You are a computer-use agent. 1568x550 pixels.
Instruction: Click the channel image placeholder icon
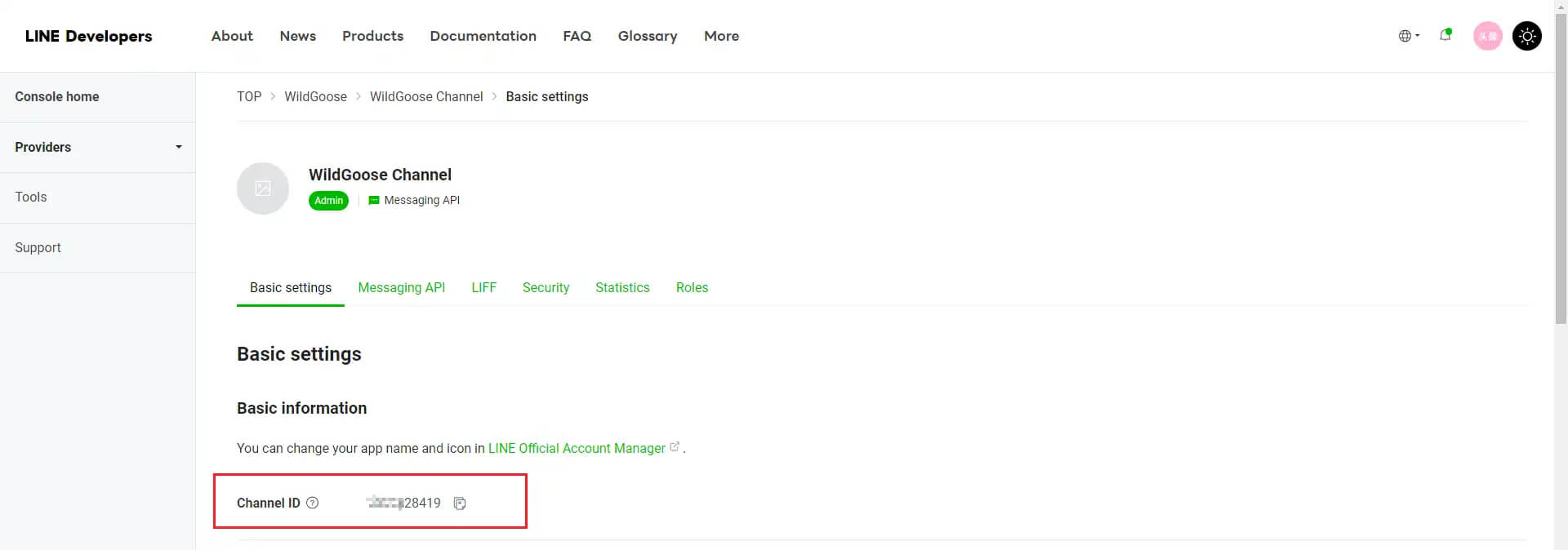point(263,189)
